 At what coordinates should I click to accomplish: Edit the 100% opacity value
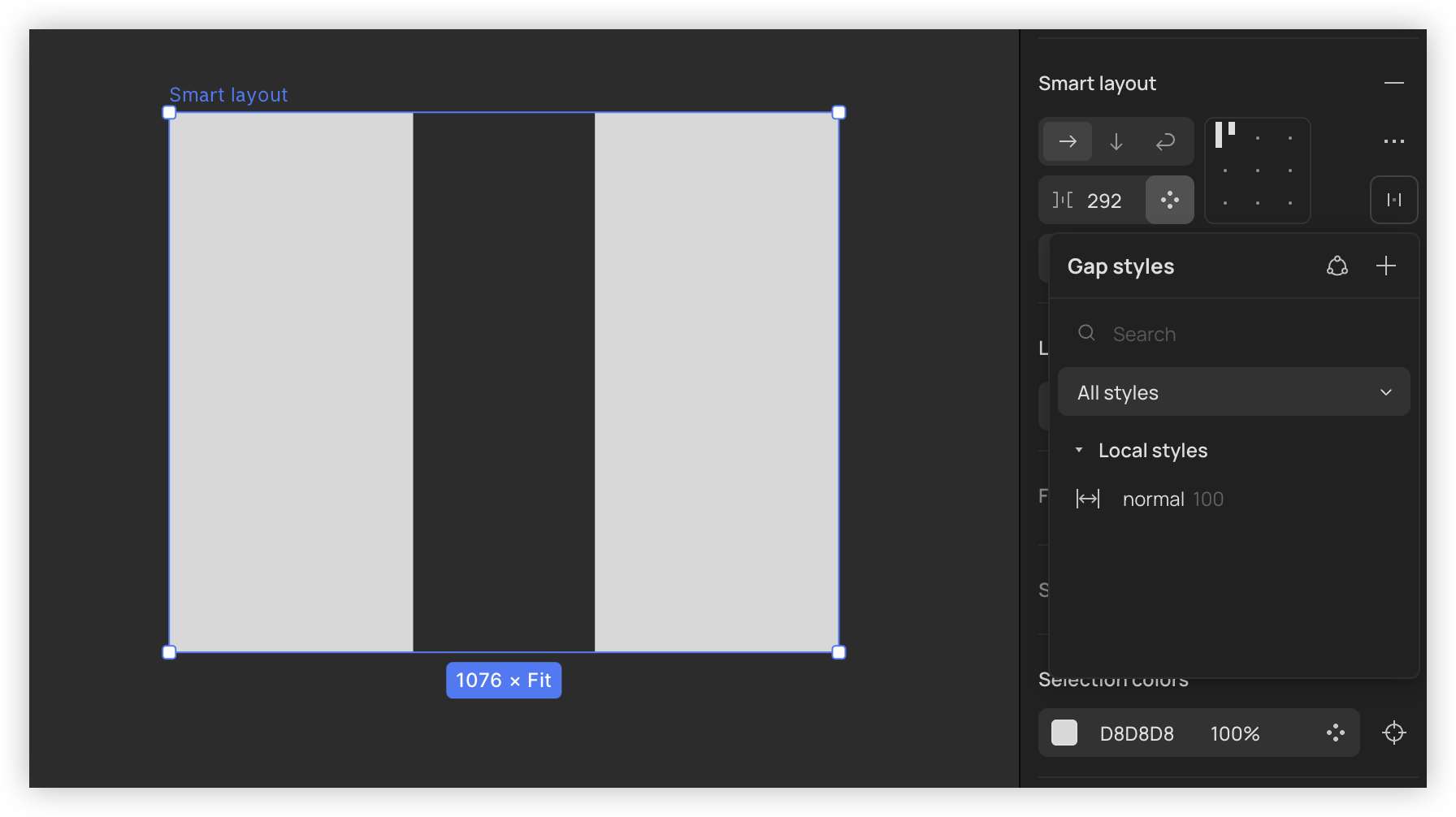pyautogui.click(x=1235, y=733)
